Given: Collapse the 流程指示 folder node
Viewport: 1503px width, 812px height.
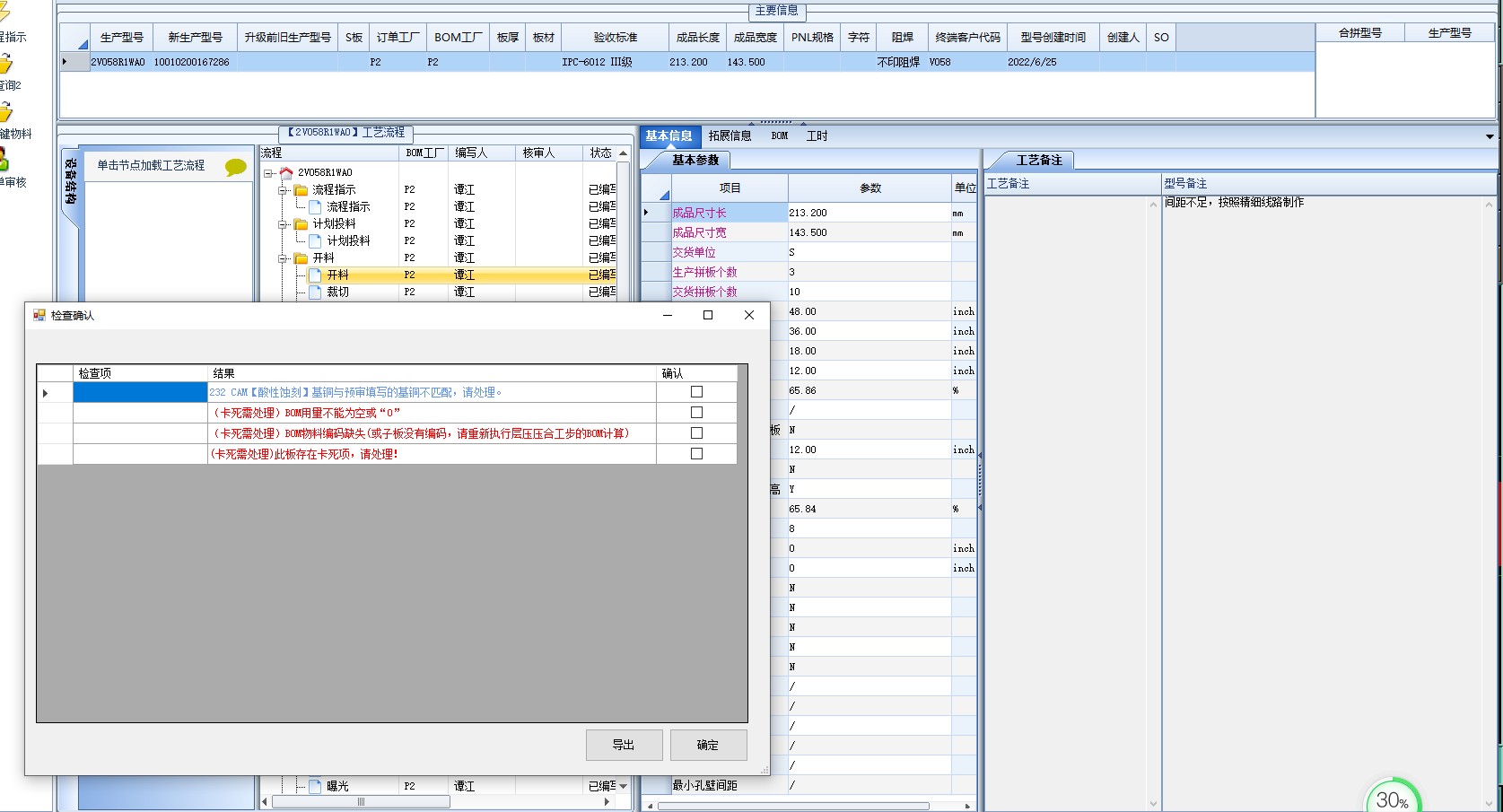Looking at the screenshot, I should pos(283,190).
